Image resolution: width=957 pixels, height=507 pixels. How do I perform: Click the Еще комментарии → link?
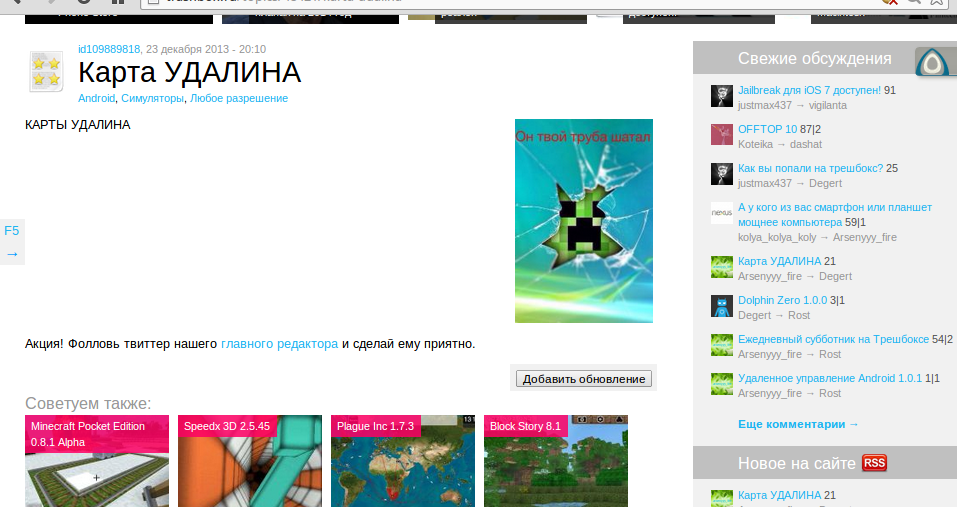pos(798,424)
